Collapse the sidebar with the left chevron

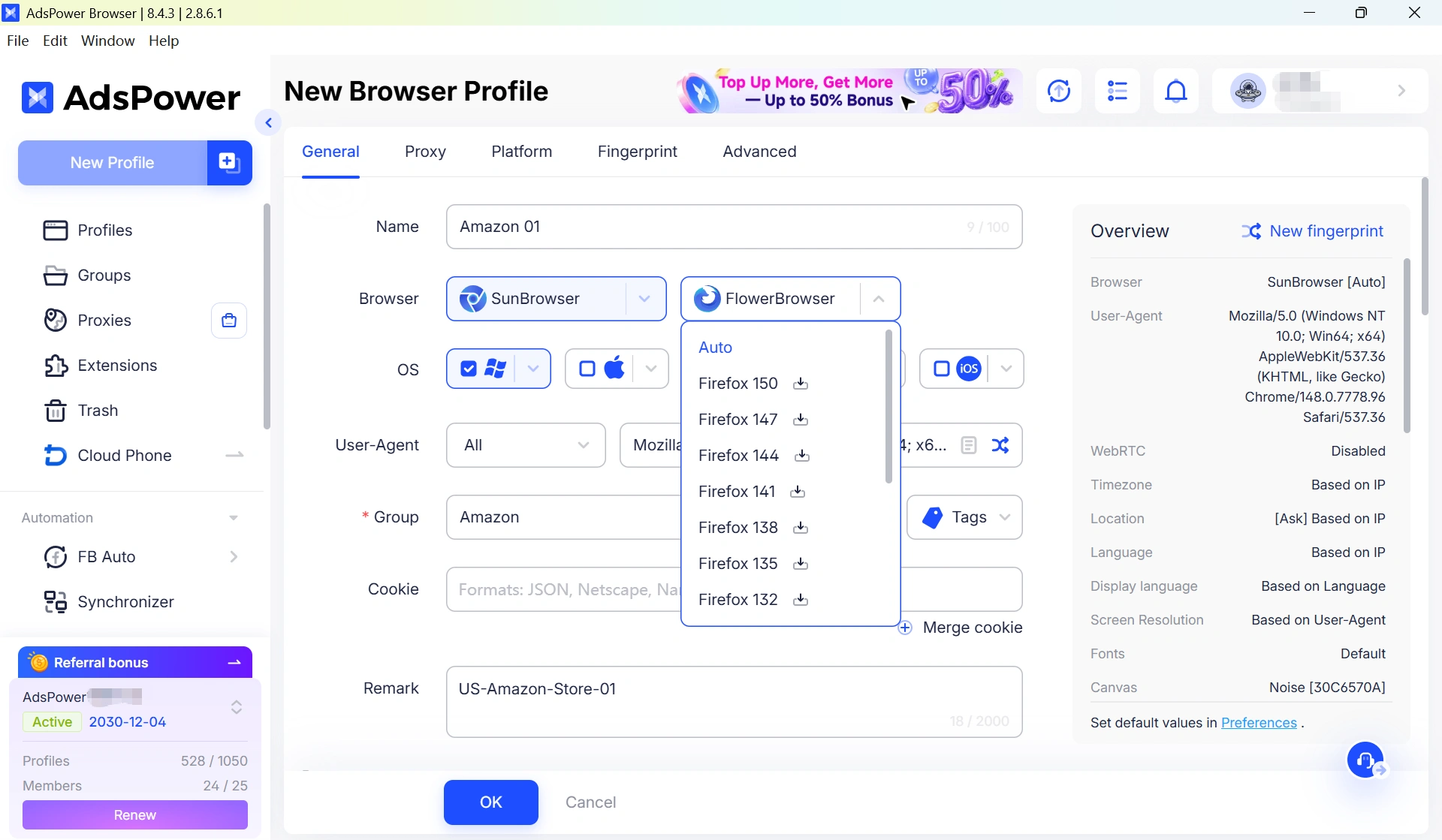(268, 122)
